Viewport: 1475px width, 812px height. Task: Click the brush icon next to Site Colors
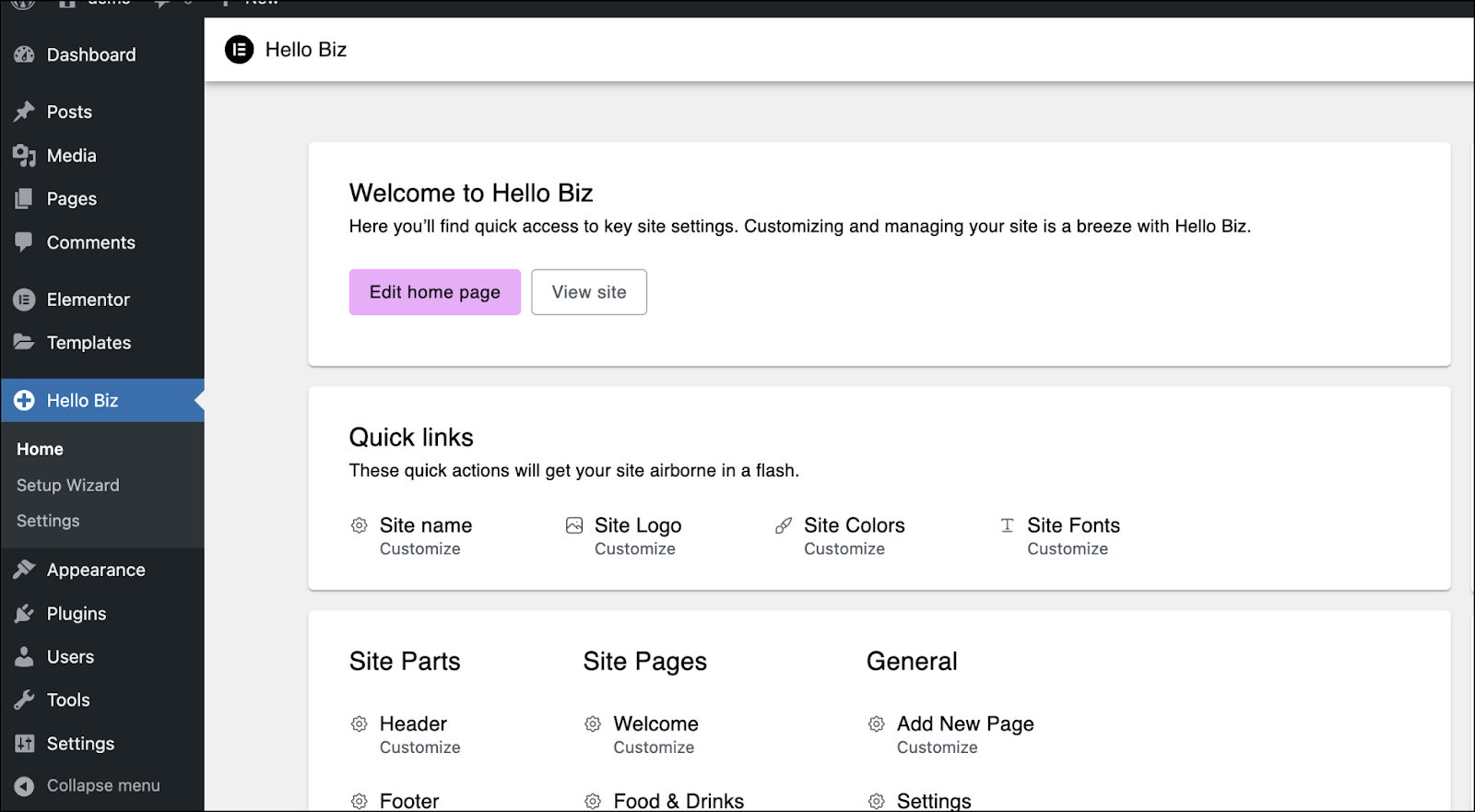point(784,525)
